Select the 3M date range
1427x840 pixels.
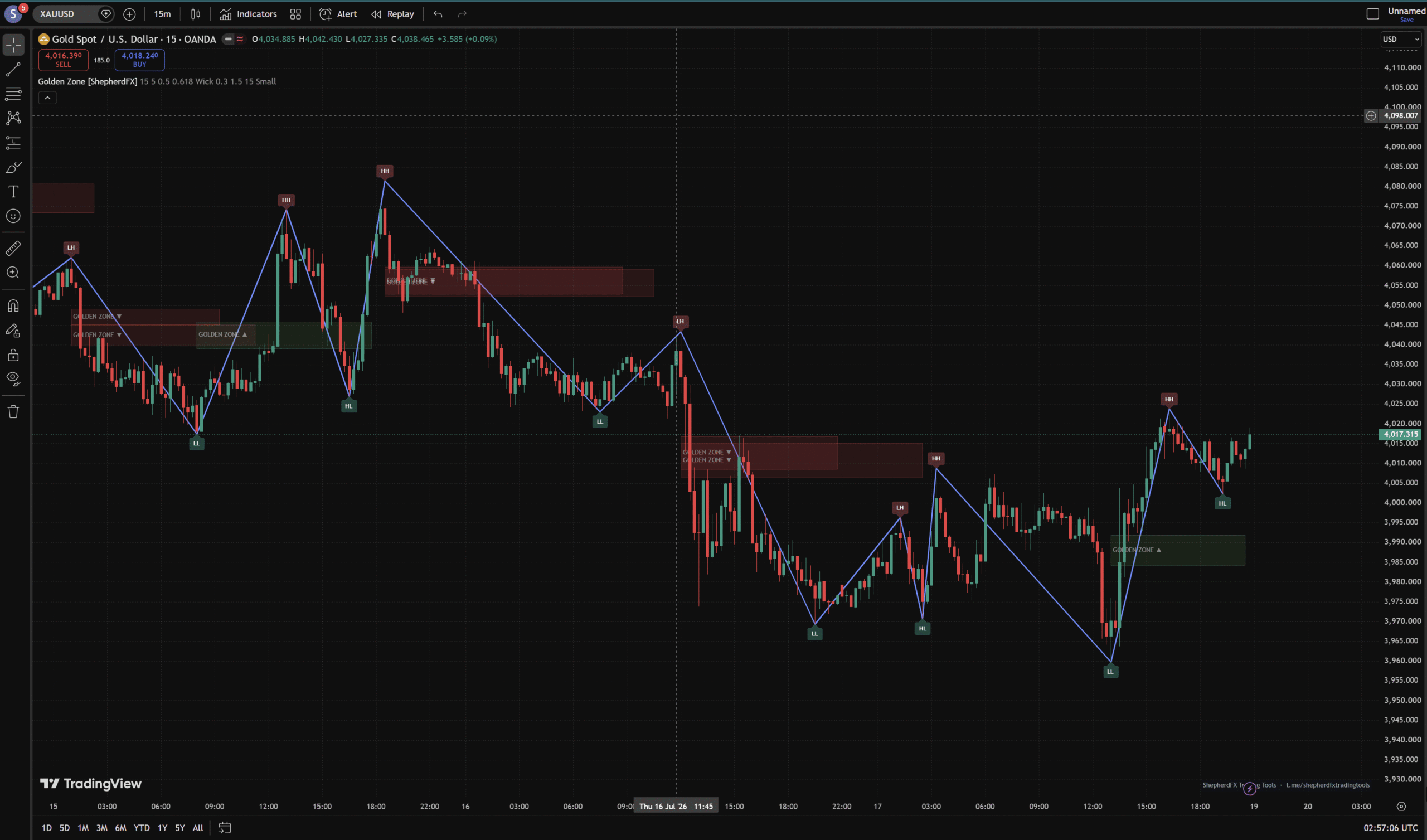[x=102, y=828]
